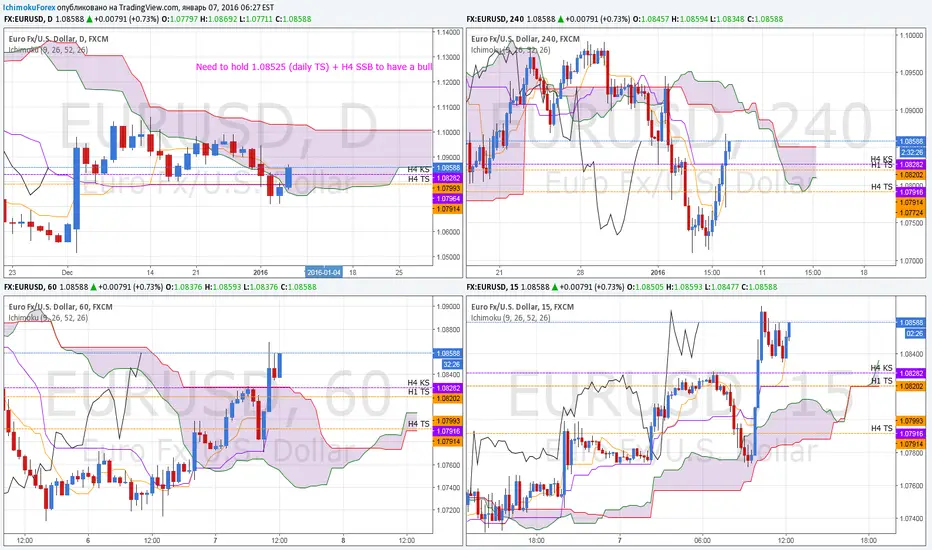Click the purple 1.08282 tag on 60 chart
This screenshot has width=932, height=550.
(448, 388)
